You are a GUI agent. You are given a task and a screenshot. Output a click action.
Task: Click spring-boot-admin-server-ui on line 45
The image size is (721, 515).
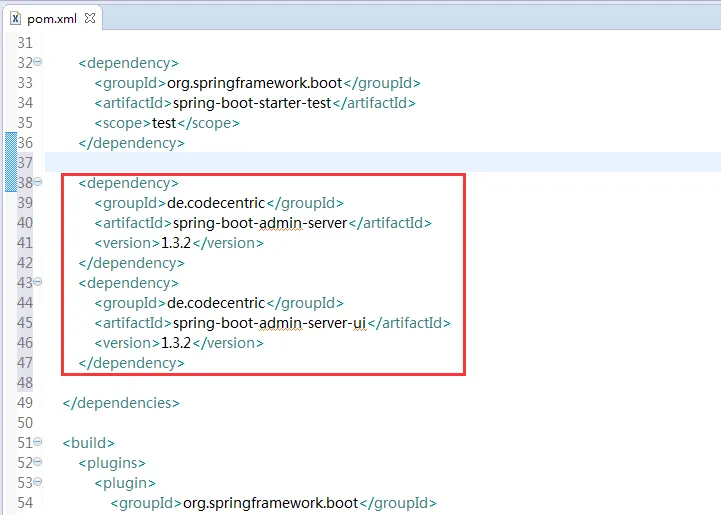tap(269, 323)
